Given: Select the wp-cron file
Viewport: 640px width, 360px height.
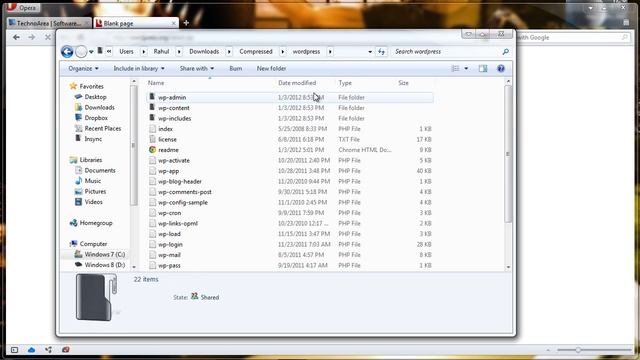Looking at the screenshot, I should coord(169,213).
